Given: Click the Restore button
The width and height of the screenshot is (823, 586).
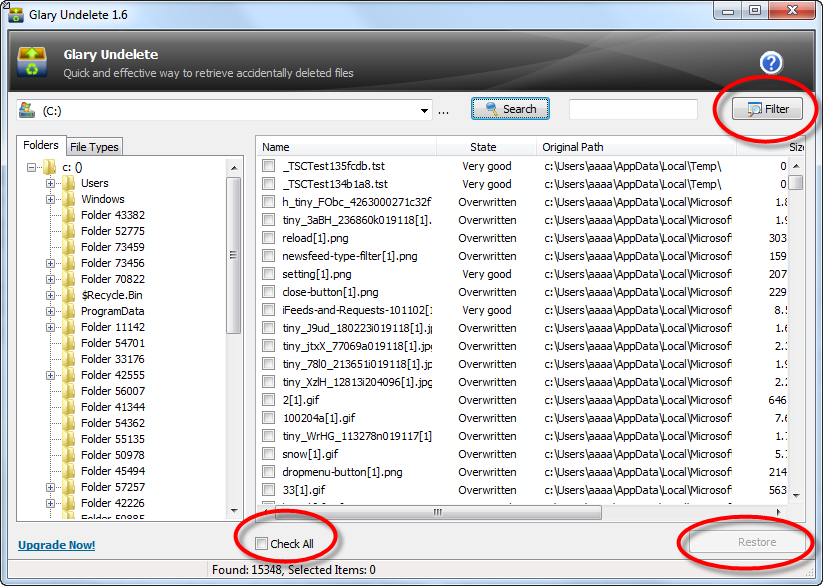Looking at the screenshot, I should tap(748, 542).
